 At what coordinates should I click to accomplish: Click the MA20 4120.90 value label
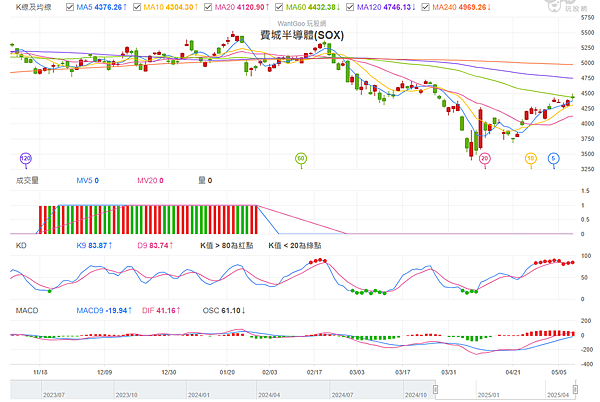click(x=242, y=7)
